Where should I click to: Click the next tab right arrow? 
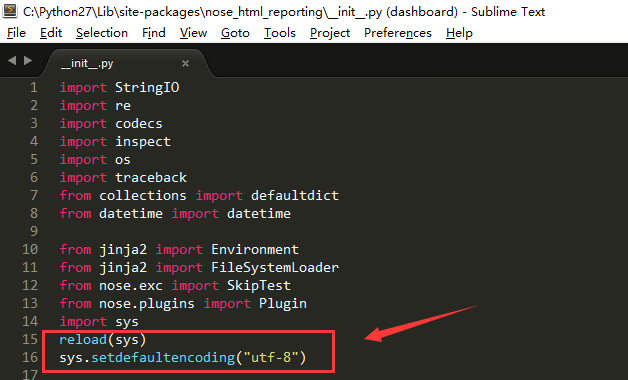(x=28, y=60)
